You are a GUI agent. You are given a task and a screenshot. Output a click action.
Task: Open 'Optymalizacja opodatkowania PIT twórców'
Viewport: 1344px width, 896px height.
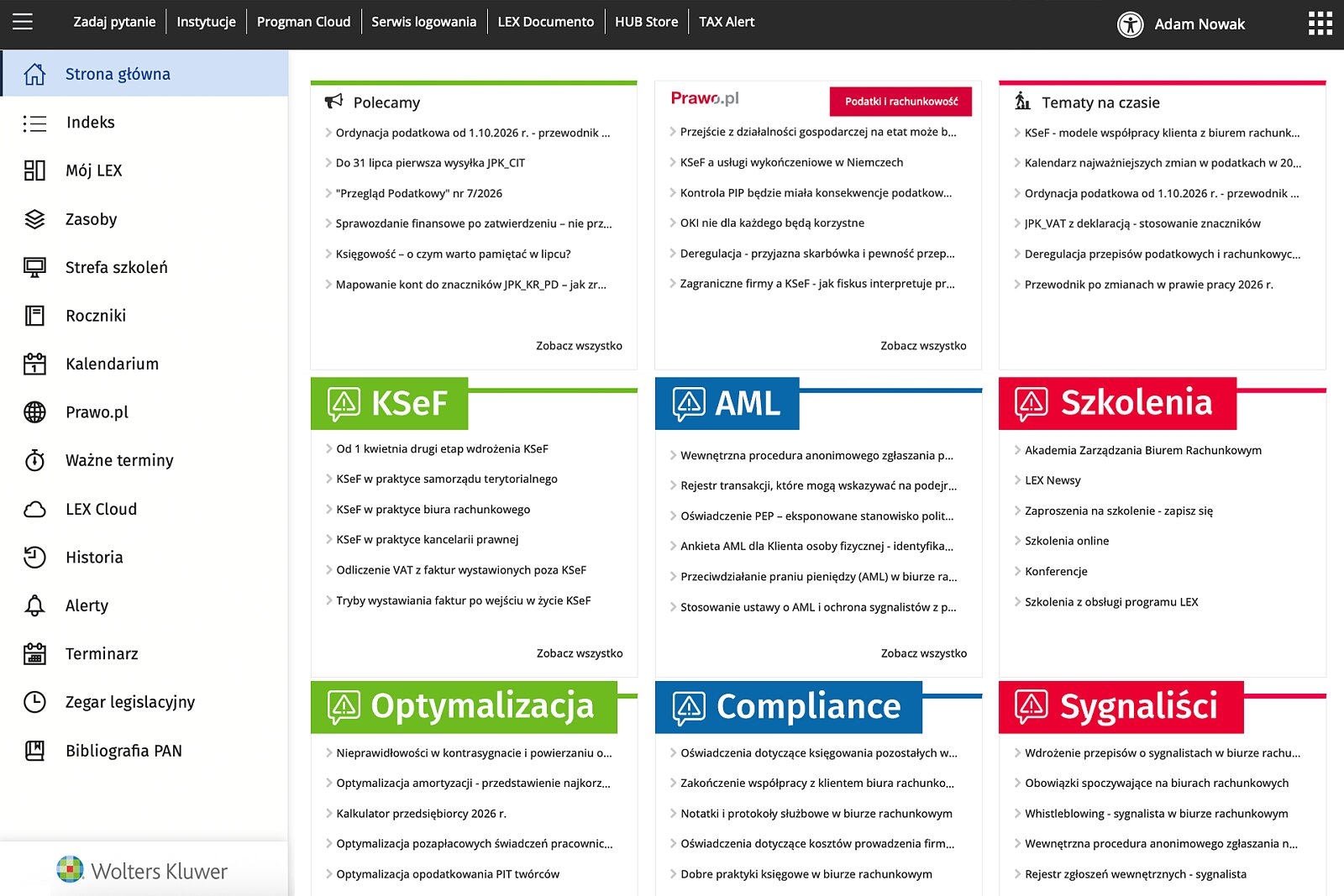[448, 873]
